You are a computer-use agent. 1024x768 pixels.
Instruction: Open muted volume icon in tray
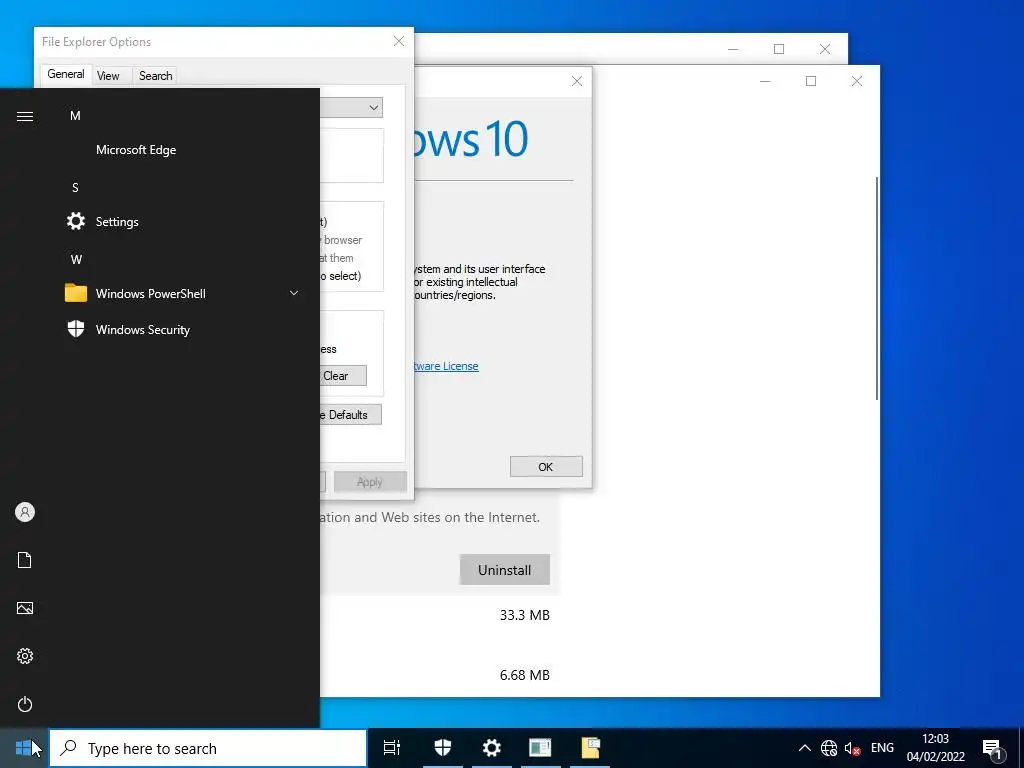[852, 748]
